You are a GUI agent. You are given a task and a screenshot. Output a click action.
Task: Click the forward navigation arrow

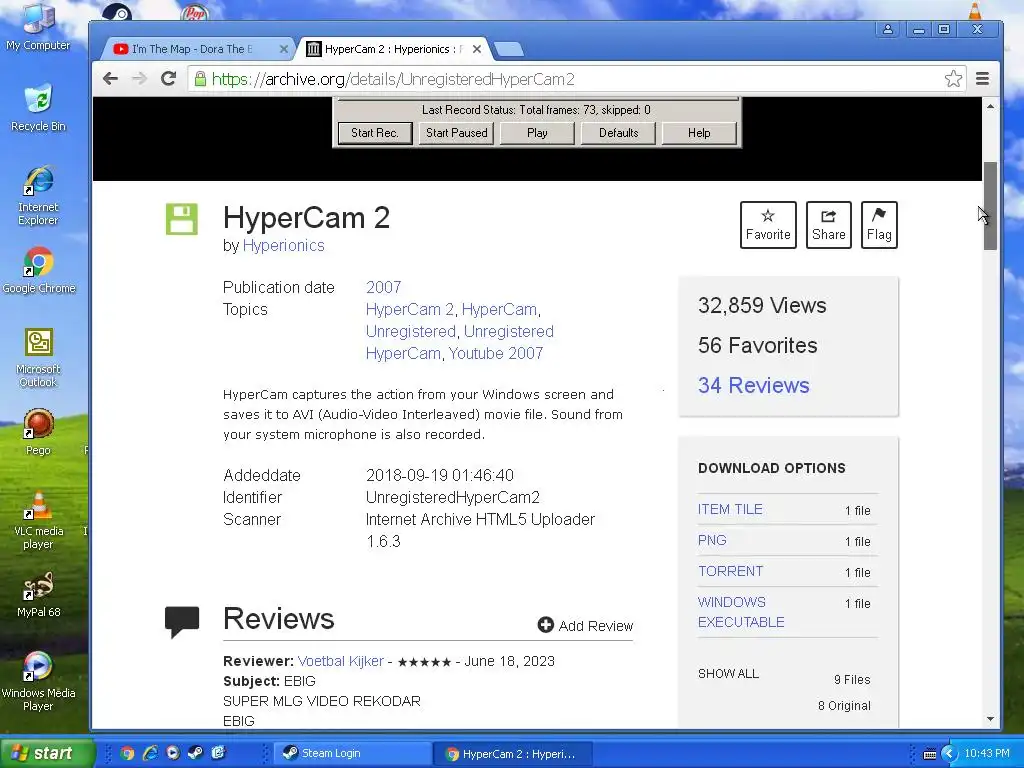[139, 79]
